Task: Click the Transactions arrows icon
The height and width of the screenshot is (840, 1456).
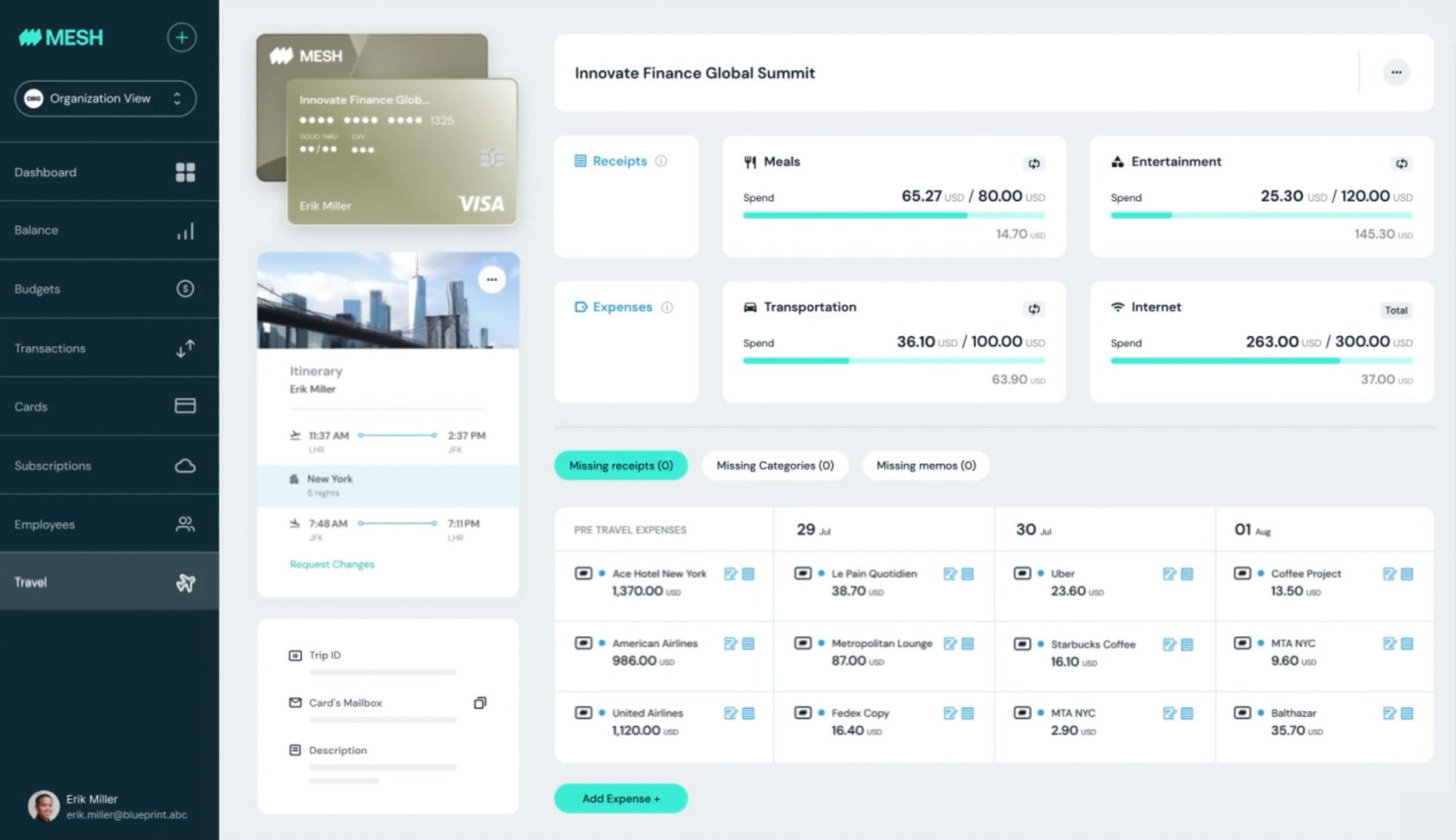Action: (x=185, y=348)
